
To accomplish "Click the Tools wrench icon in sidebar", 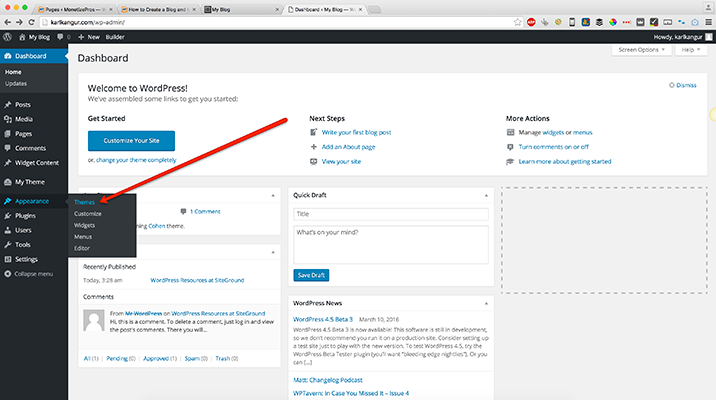I will click(x=8, y=244).
